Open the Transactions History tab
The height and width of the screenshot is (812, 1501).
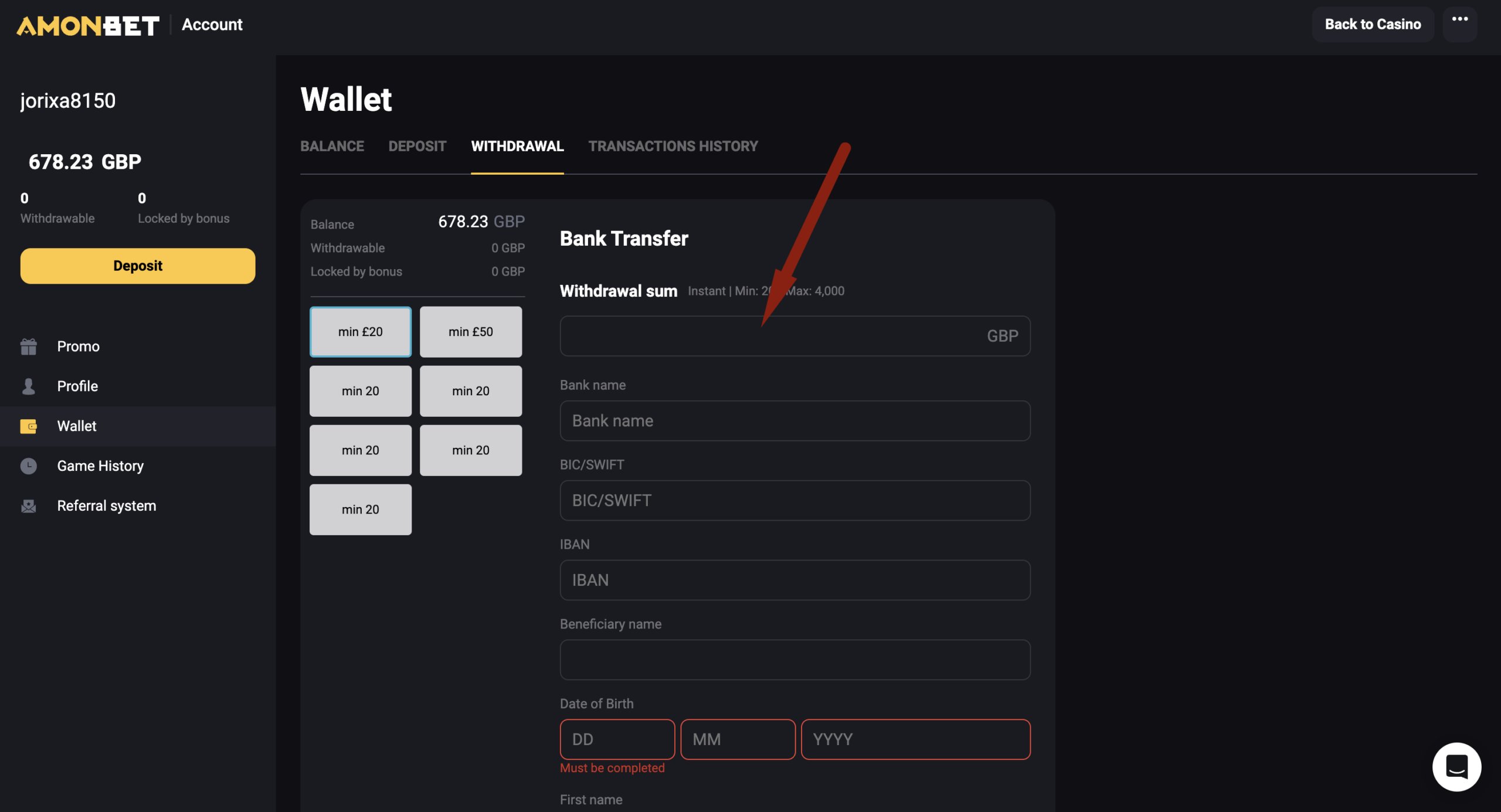(673, 146)
